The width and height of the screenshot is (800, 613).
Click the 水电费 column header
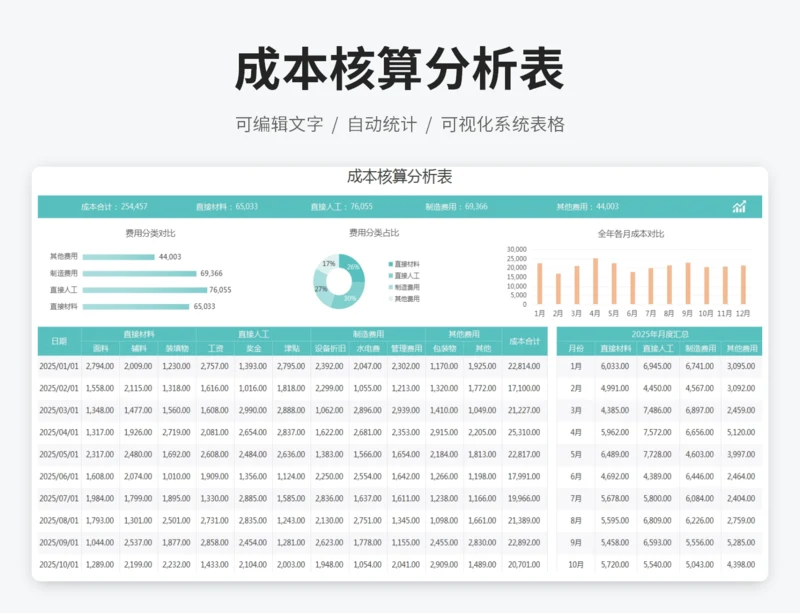point(368,349)
